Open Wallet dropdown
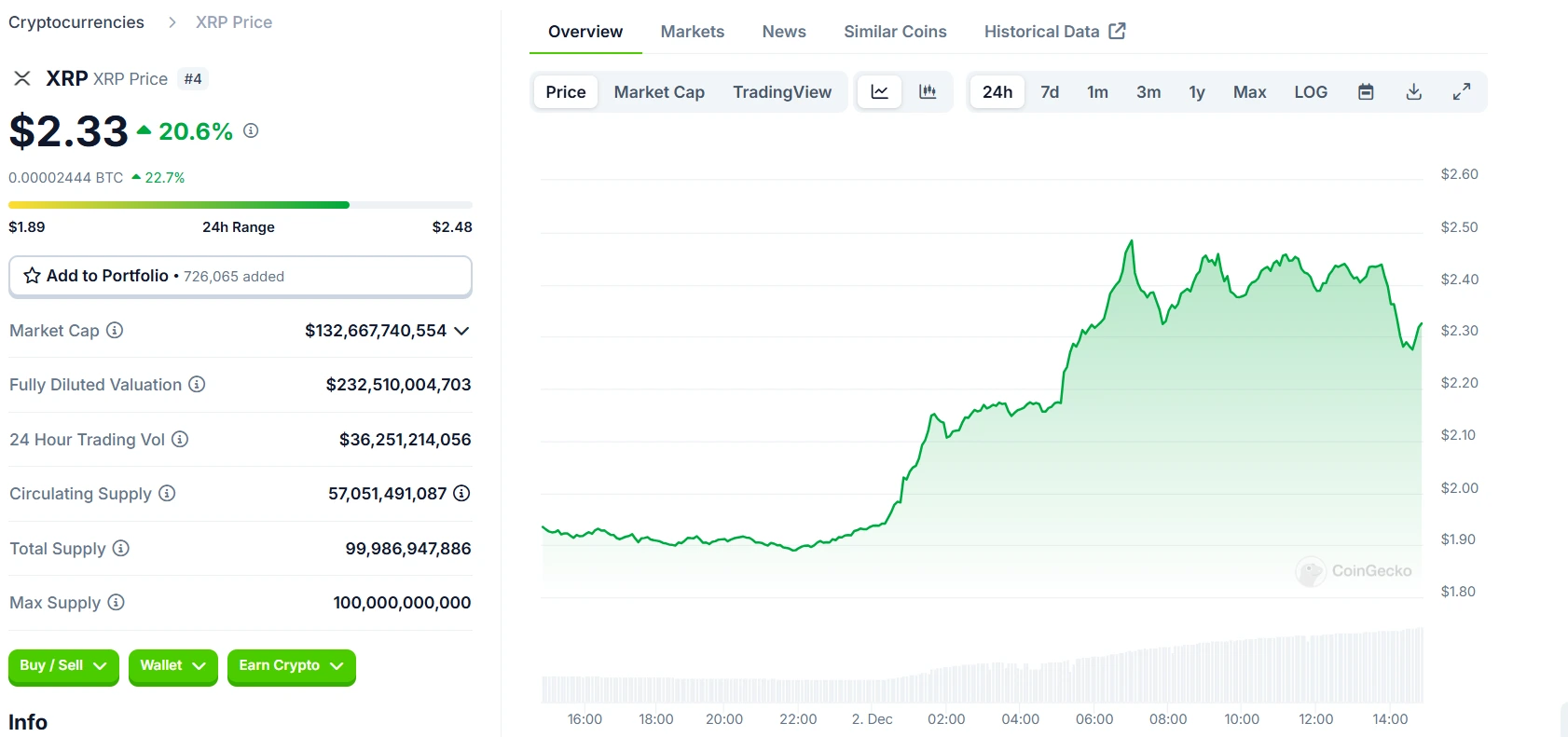 pyautogui.click(x=172, y=666)
